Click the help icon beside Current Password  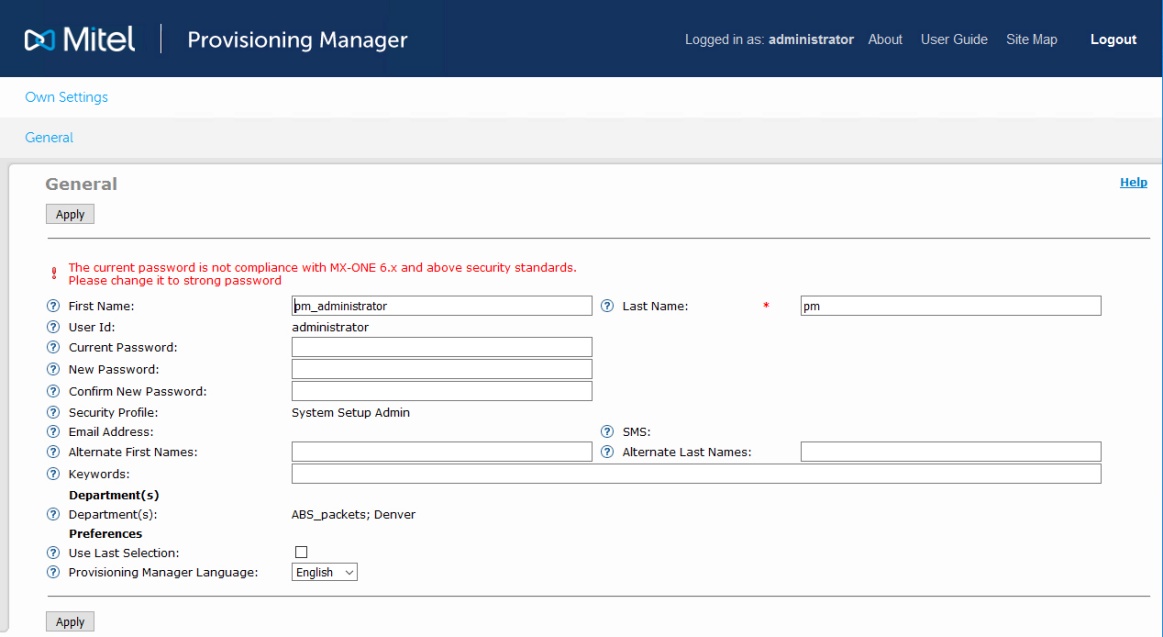click(53, 348)
